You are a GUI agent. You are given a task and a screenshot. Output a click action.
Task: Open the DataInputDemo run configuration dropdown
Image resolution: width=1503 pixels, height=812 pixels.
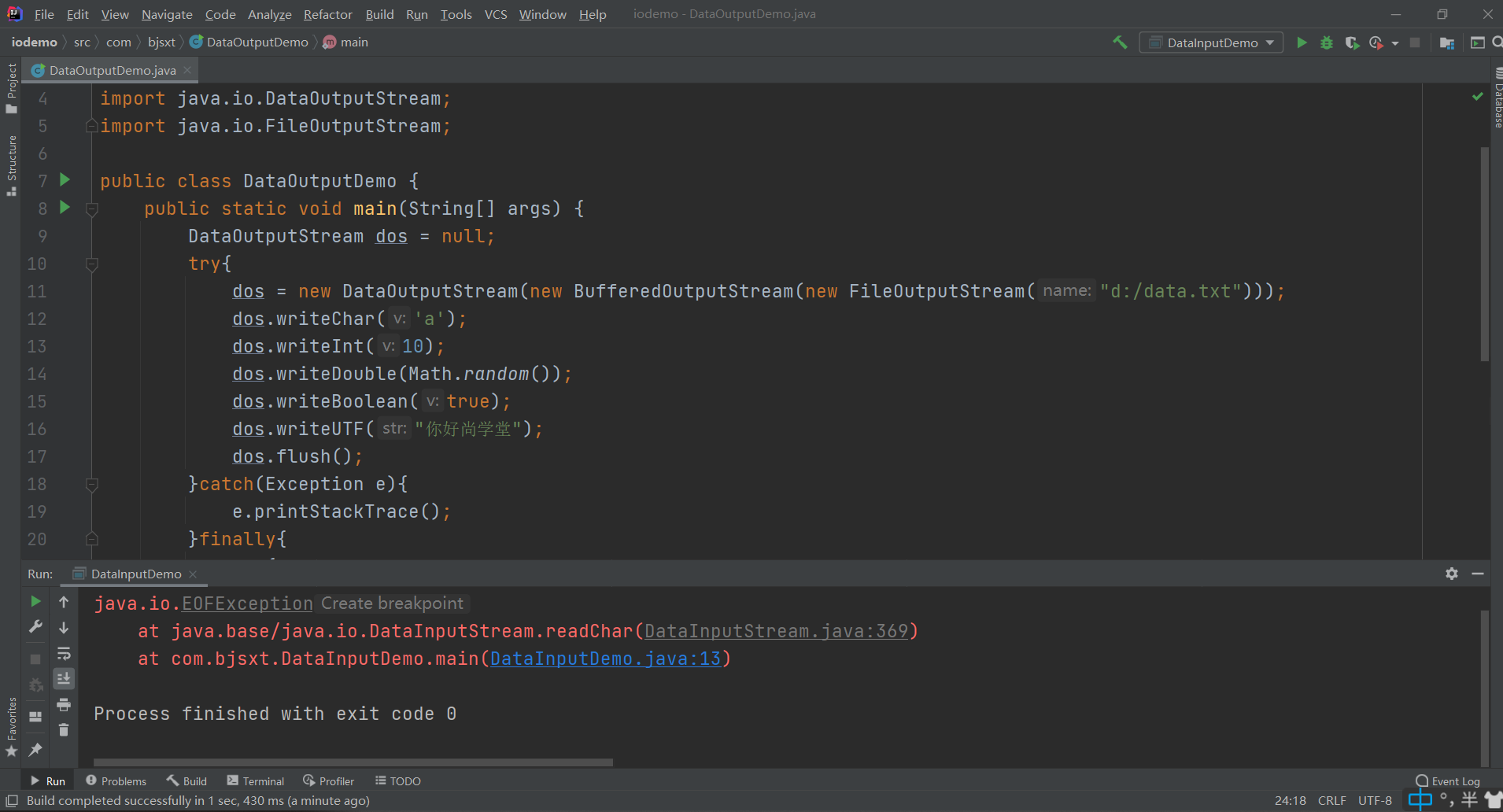[x=1211, y=42]
